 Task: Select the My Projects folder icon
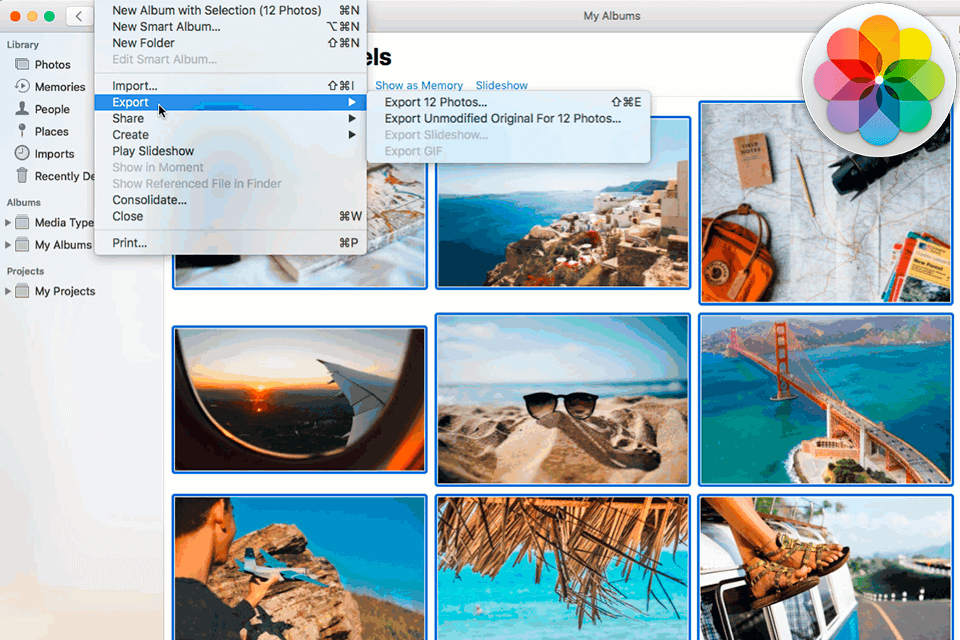22,291
